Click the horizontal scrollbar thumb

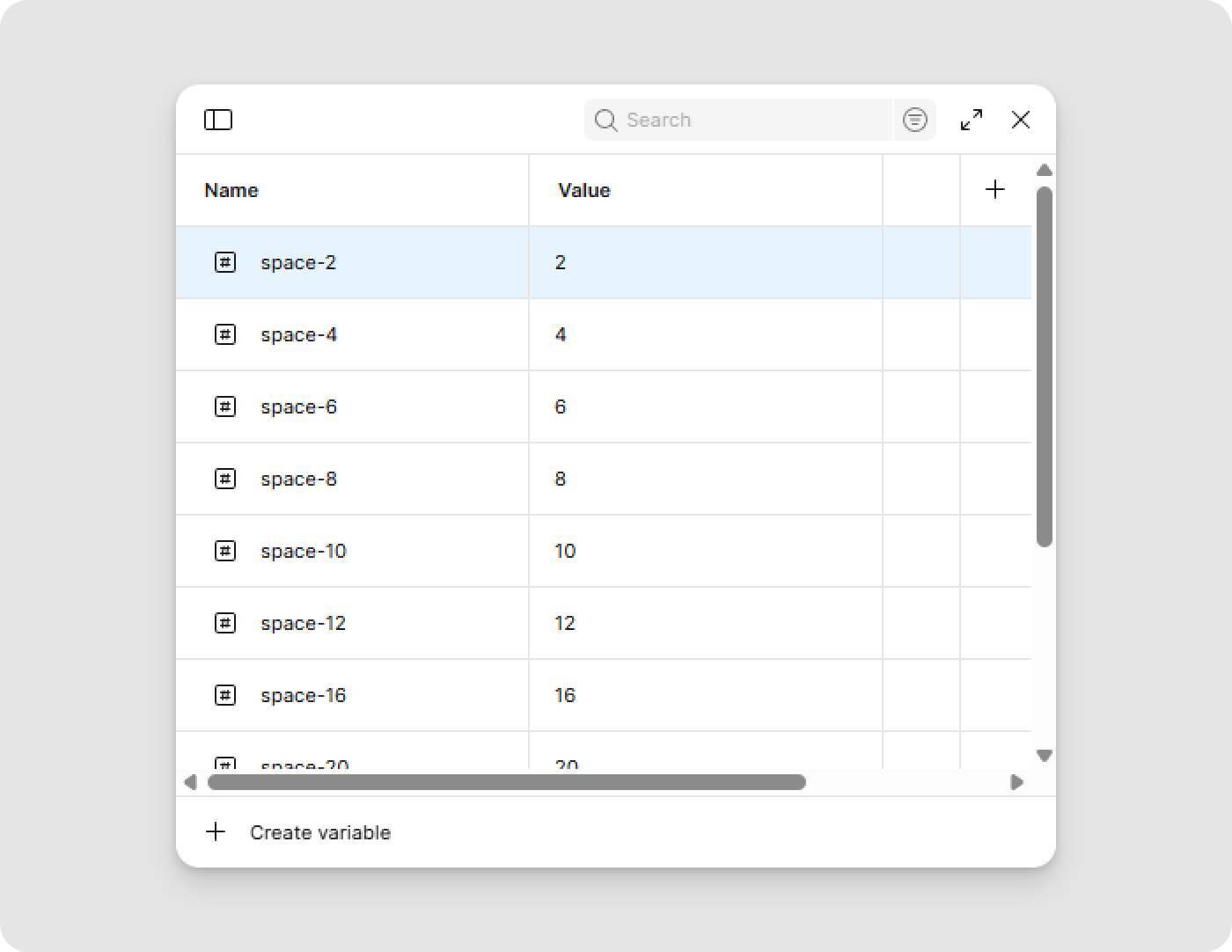coord(506,782)
